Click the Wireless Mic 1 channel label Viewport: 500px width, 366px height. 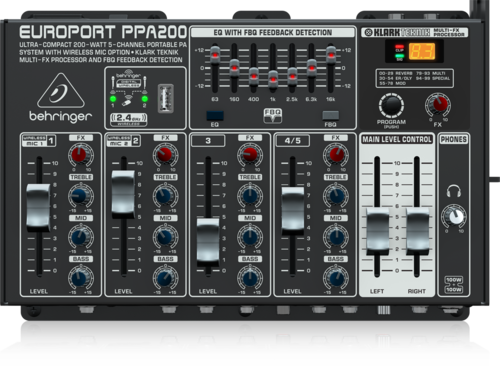point(39,141)
